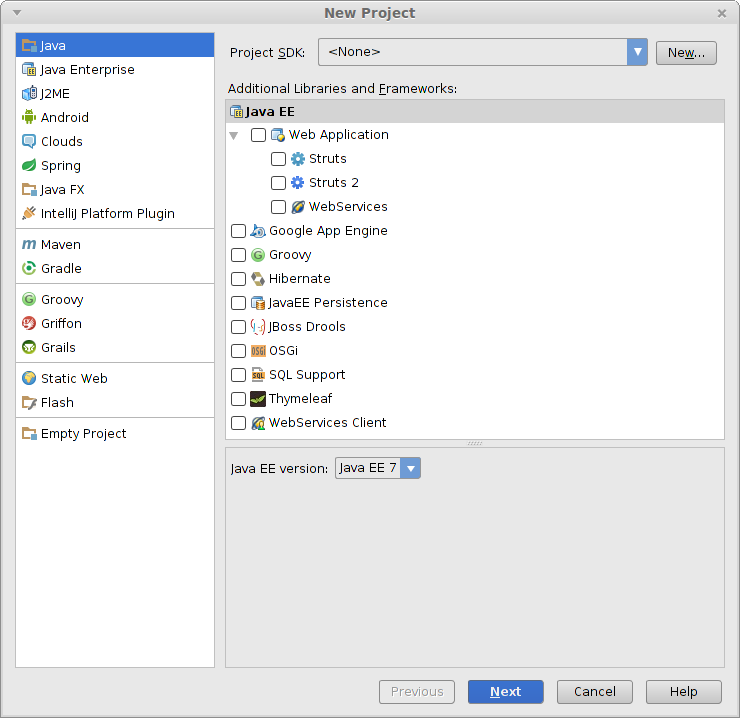The height and width of the screenshot is (718, 740).
Task: Collapse the Web Application tree node
Action: (x=234, y=135)
